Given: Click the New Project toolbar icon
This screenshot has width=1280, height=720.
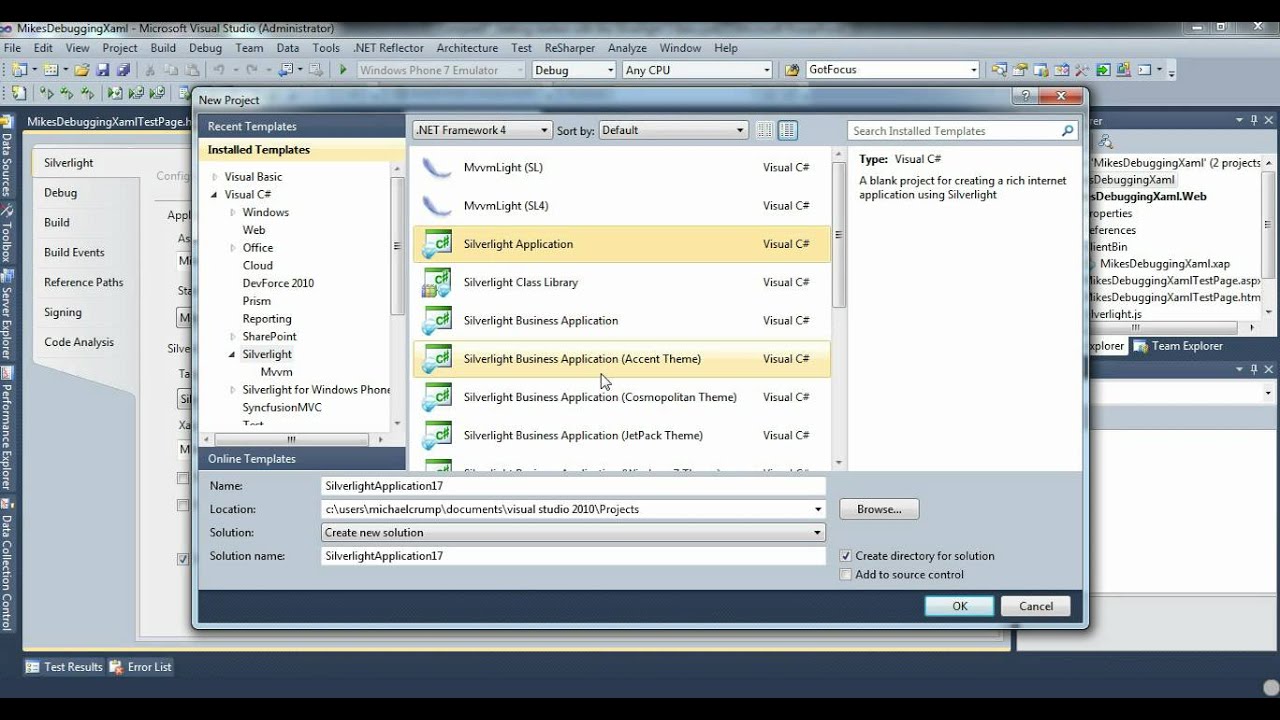Looking at the screenshot, I should (19, 70).
